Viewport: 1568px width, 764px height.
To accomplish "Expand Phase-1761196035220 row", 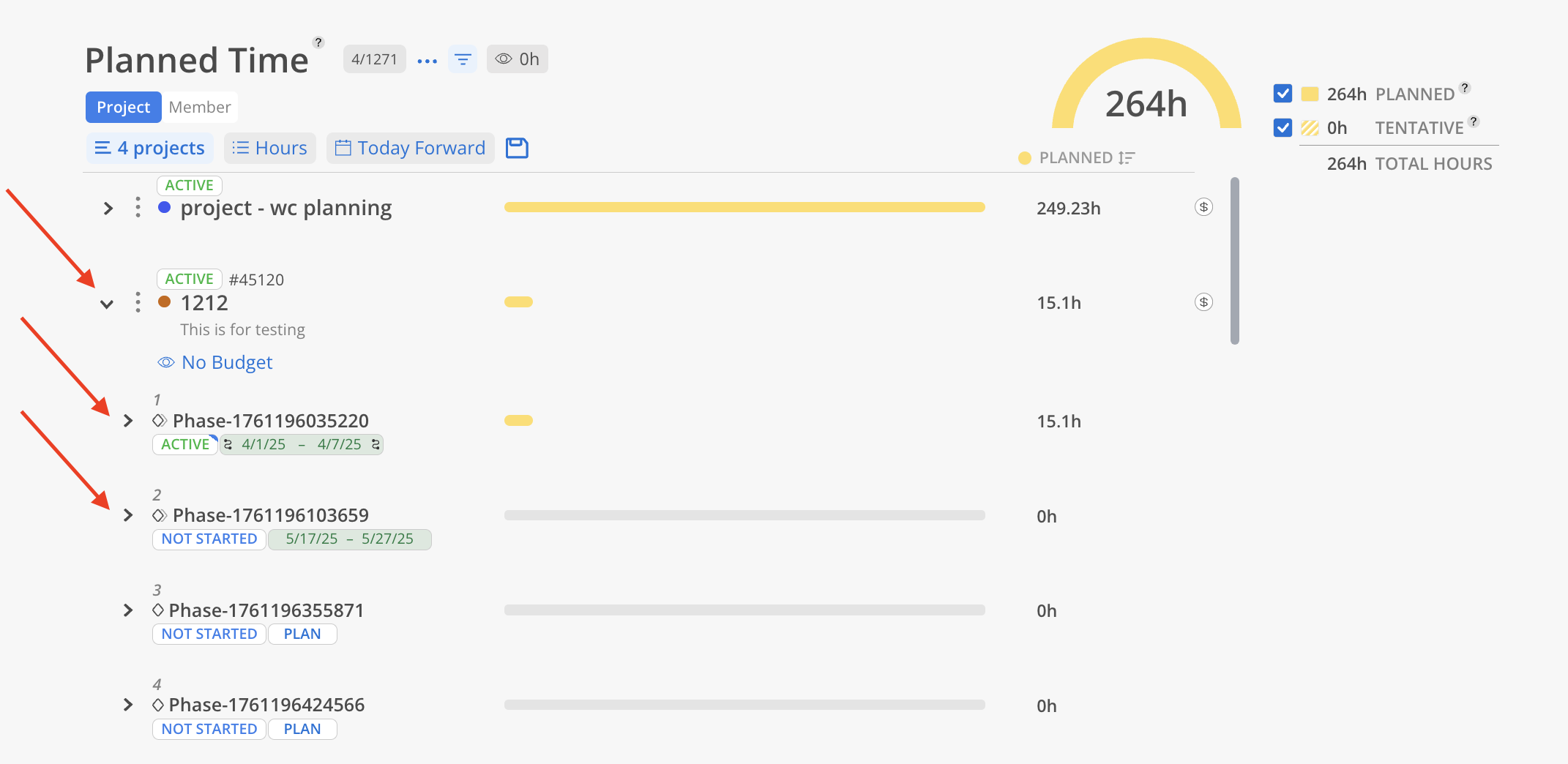I will 128,421.
